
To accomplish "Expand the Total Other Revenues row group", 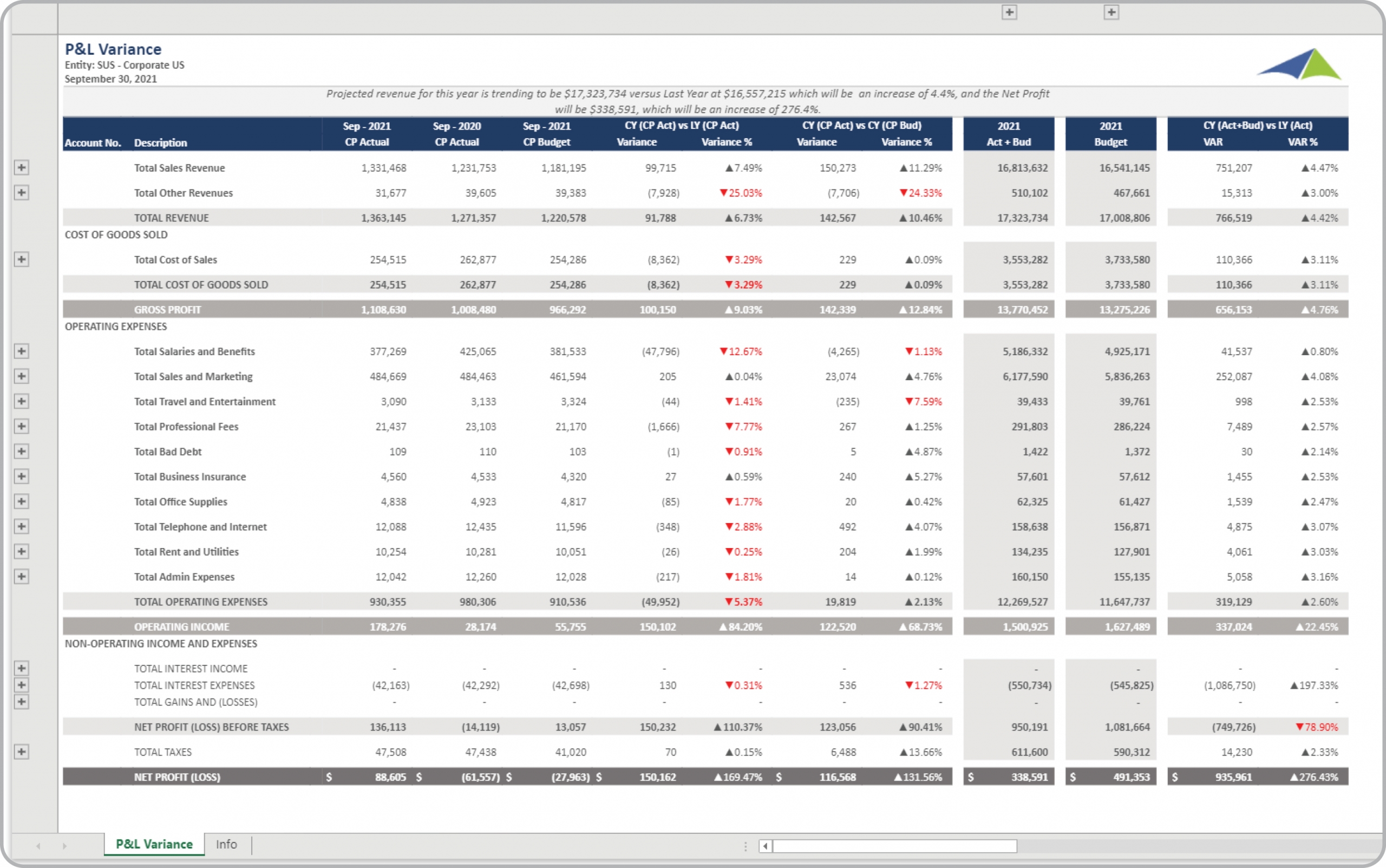I will pyautogui.click(x=21, y=193).
